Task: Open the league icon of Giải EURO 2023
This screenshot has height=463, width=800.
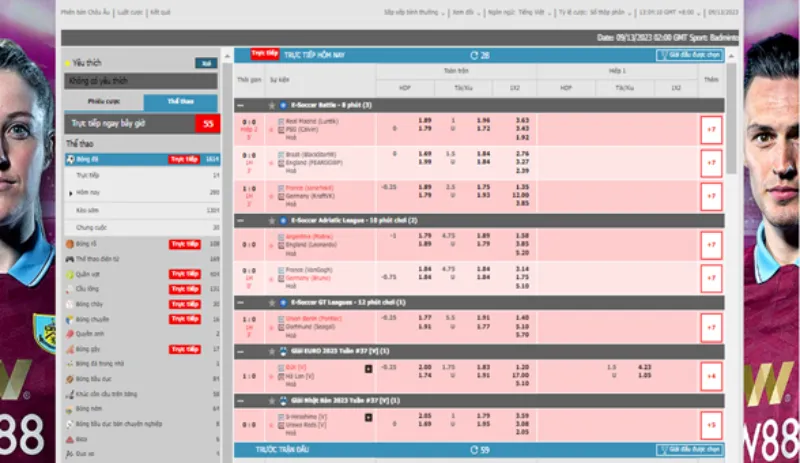Action: [x=283, y=351]
